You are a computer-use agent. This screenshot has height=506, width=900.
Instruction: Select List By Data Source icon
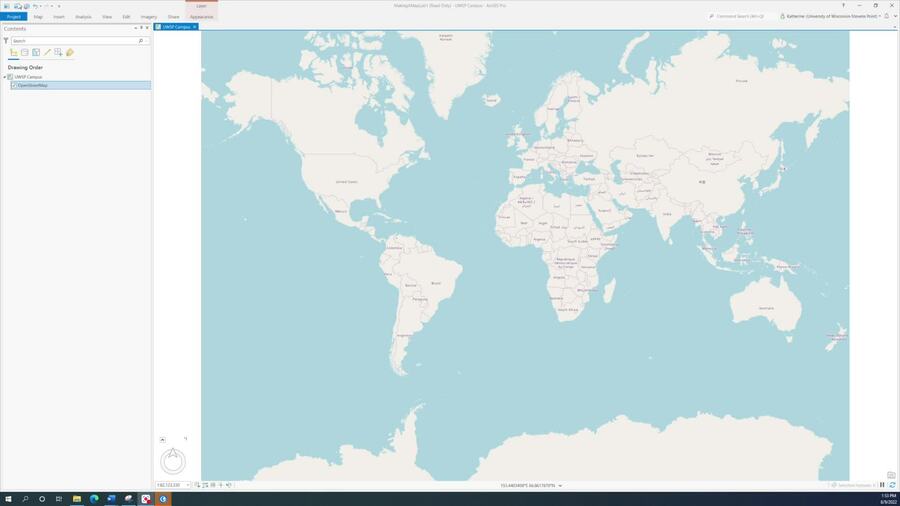[x=25, y=52]
